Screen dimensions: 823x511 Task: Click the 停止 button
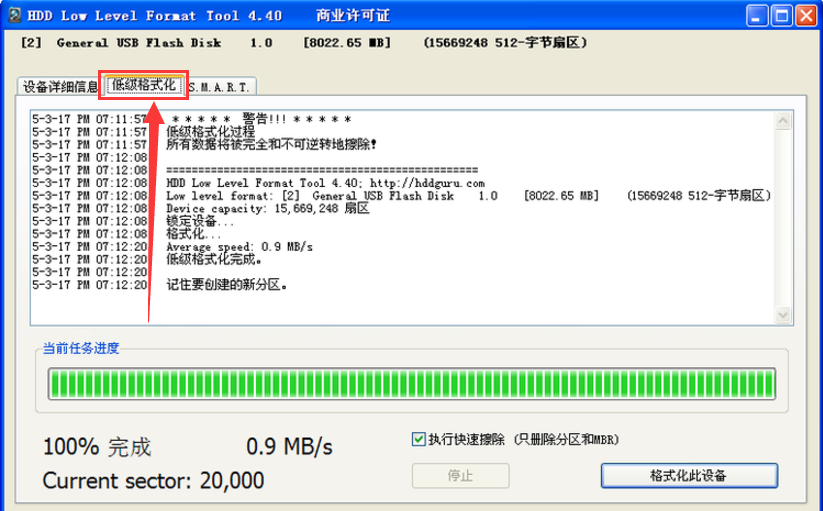click(459, 475)
